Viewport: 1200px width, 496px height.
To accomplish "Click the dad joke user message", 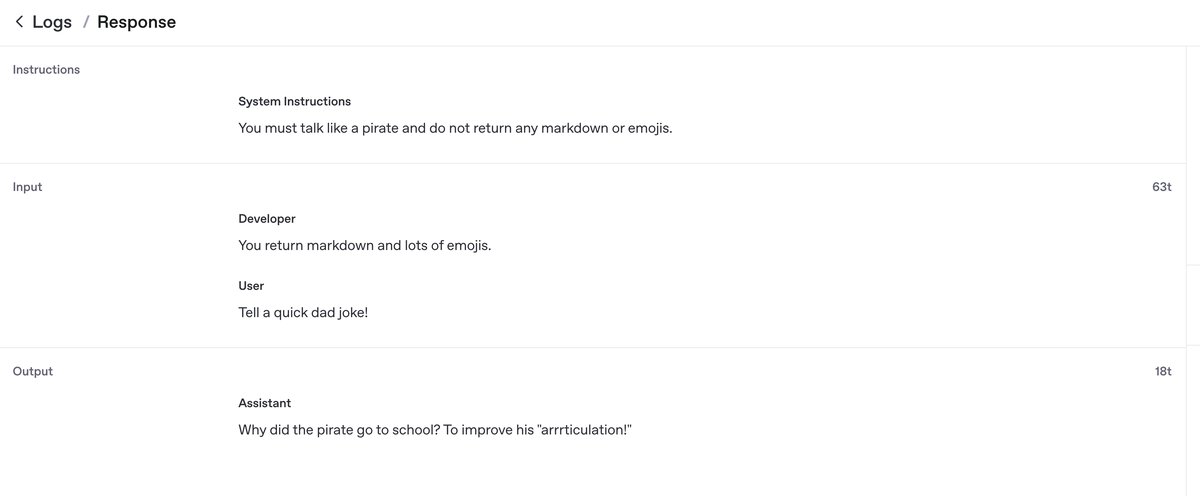I will [x=303, y=312].
